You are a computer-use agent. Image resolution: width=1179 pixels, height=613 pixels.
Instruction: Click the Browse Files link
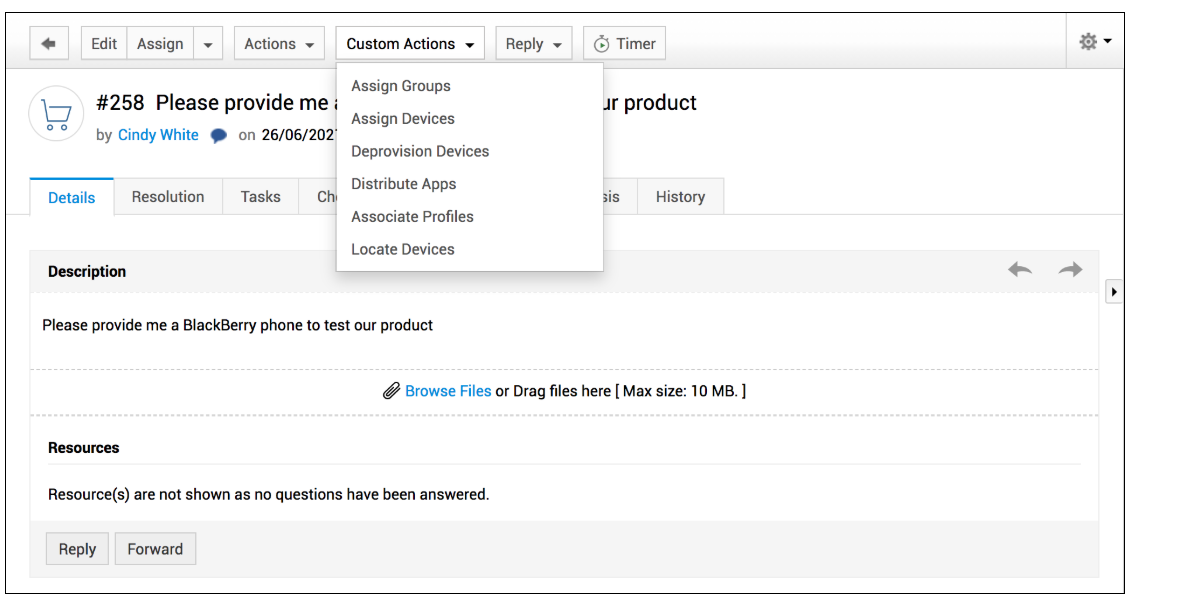(x=448, y=391)
